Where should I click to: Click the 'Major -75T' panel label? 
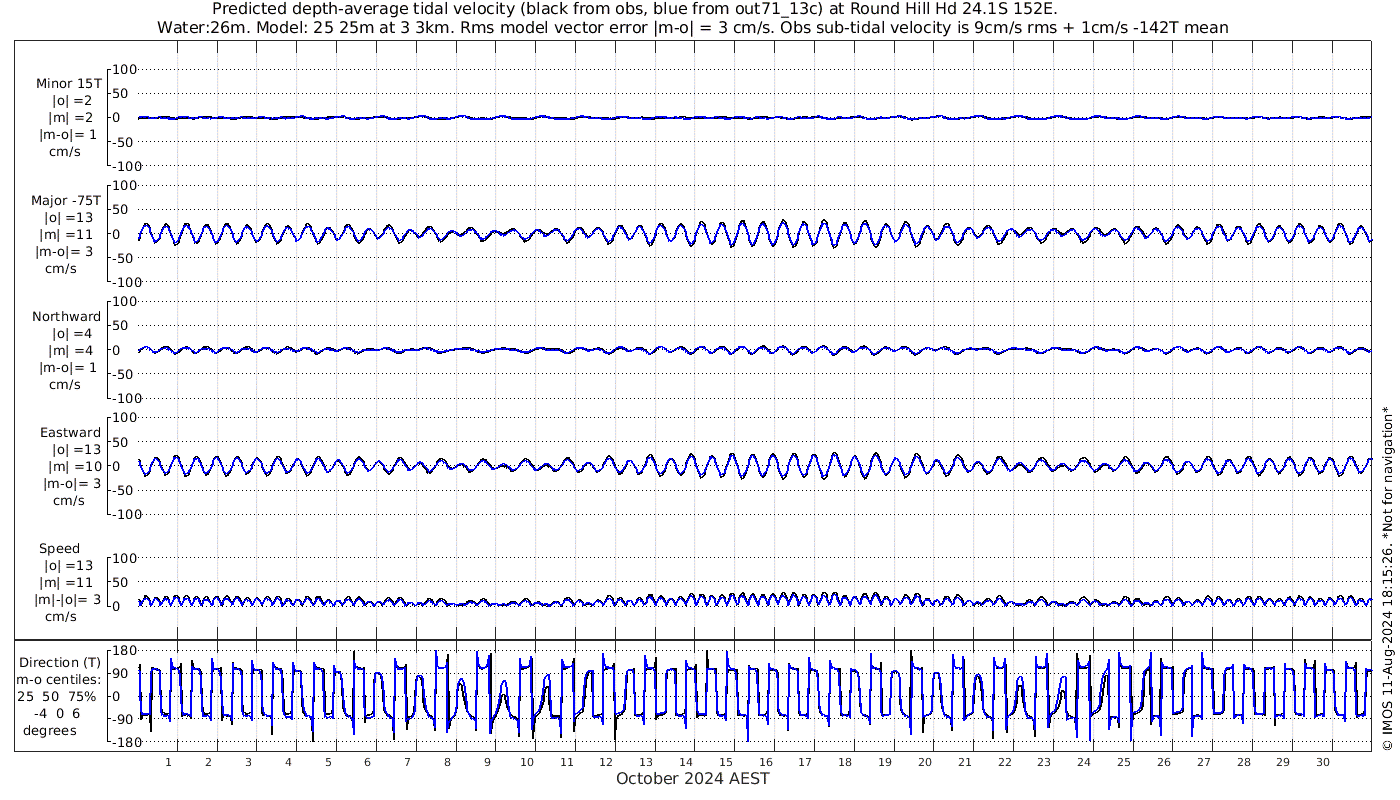click(x=66, y=201)
